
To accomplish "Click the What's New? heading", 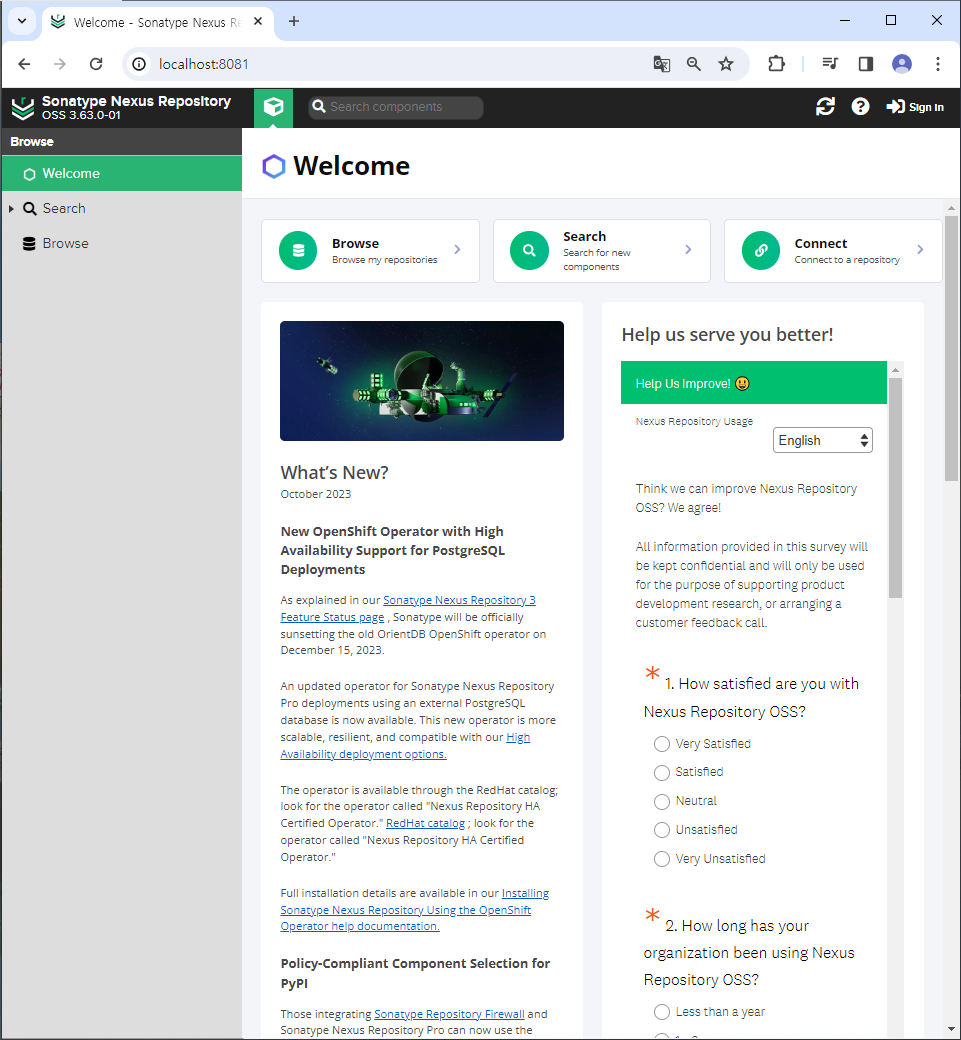I will [334, 472].
